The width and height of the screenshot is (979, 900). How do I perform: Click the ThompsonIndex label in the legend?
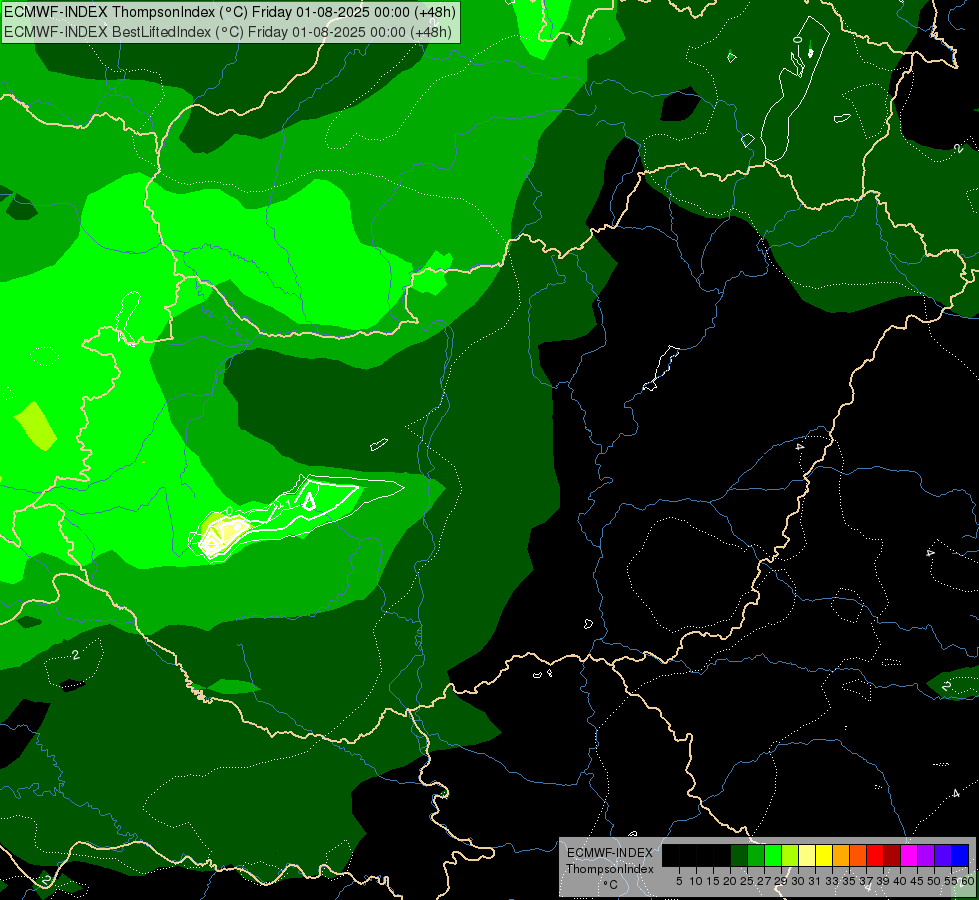610,869
